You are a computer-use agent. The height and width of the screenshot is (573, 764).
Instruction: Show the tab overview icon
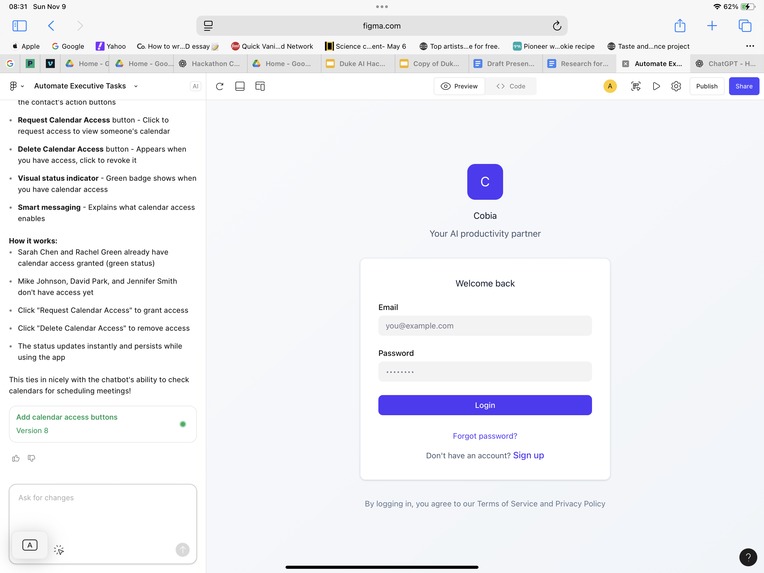pyautogui.click(x=745, y=26)
